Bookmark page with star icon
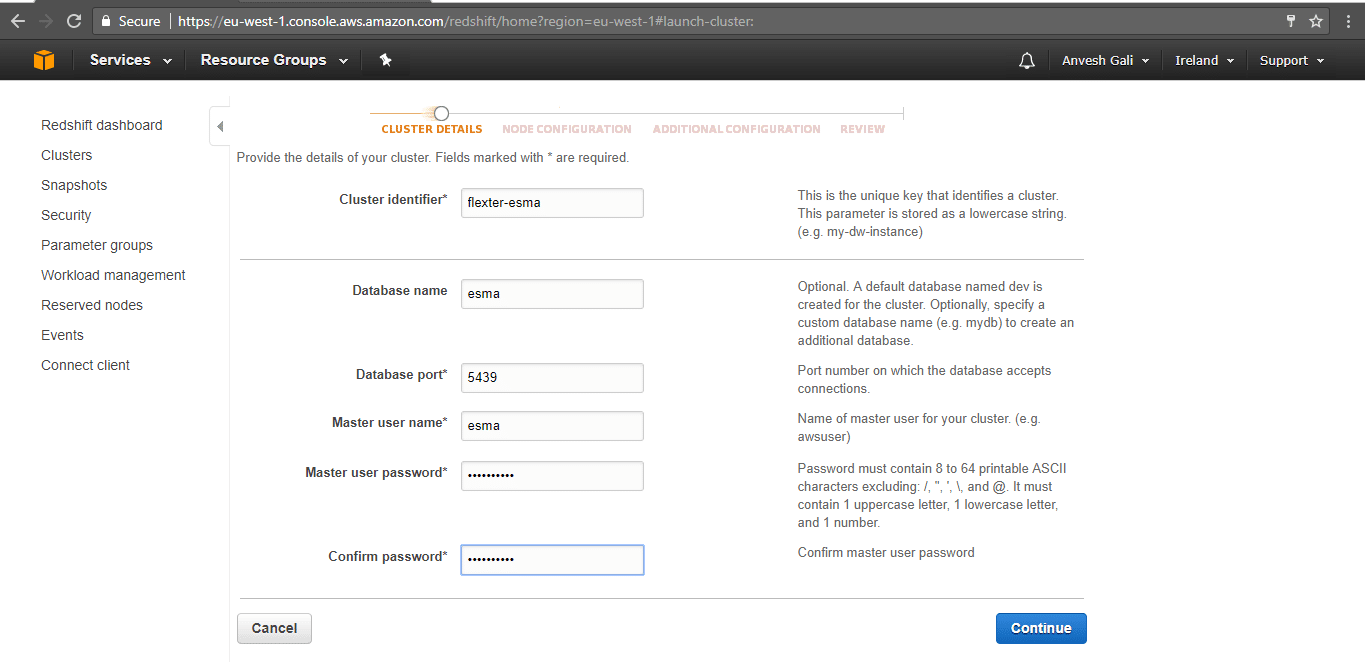Screen dimensions: 1365x662 [x=1316, y=21]
